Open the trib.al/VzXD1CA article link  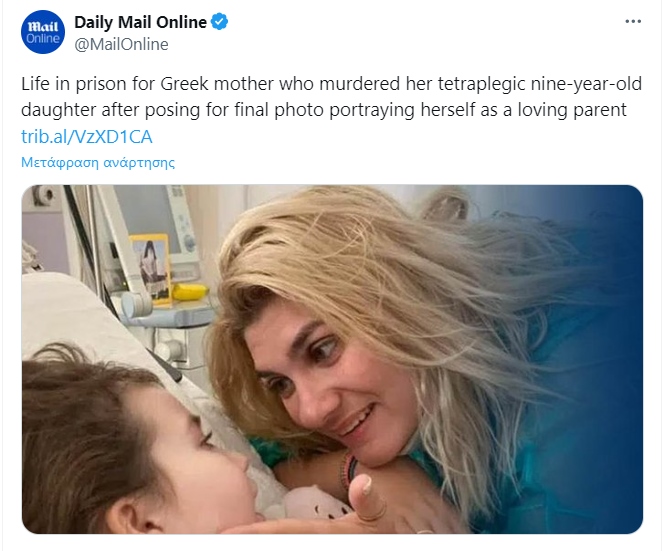[86, 136]
